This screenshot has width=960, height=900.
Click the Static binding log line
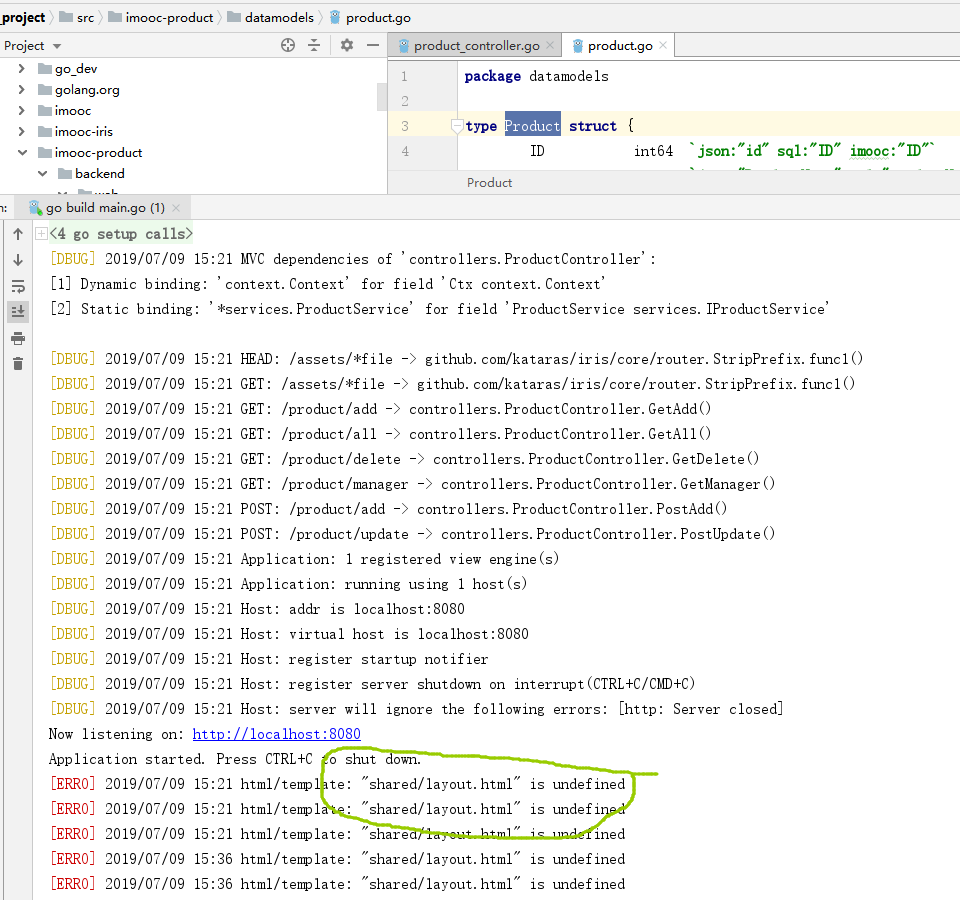tap(439, 309)
